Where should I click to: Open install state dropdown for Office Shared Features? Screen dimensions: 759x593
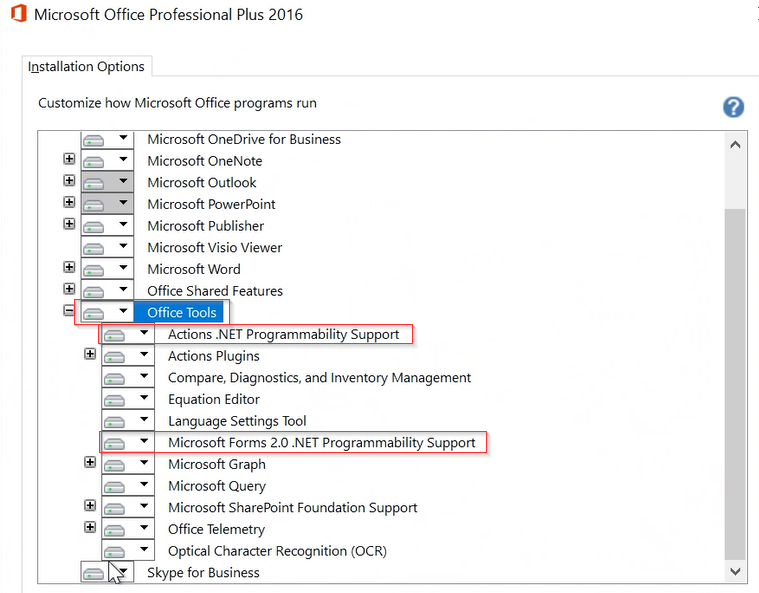[x=107, y=290]
